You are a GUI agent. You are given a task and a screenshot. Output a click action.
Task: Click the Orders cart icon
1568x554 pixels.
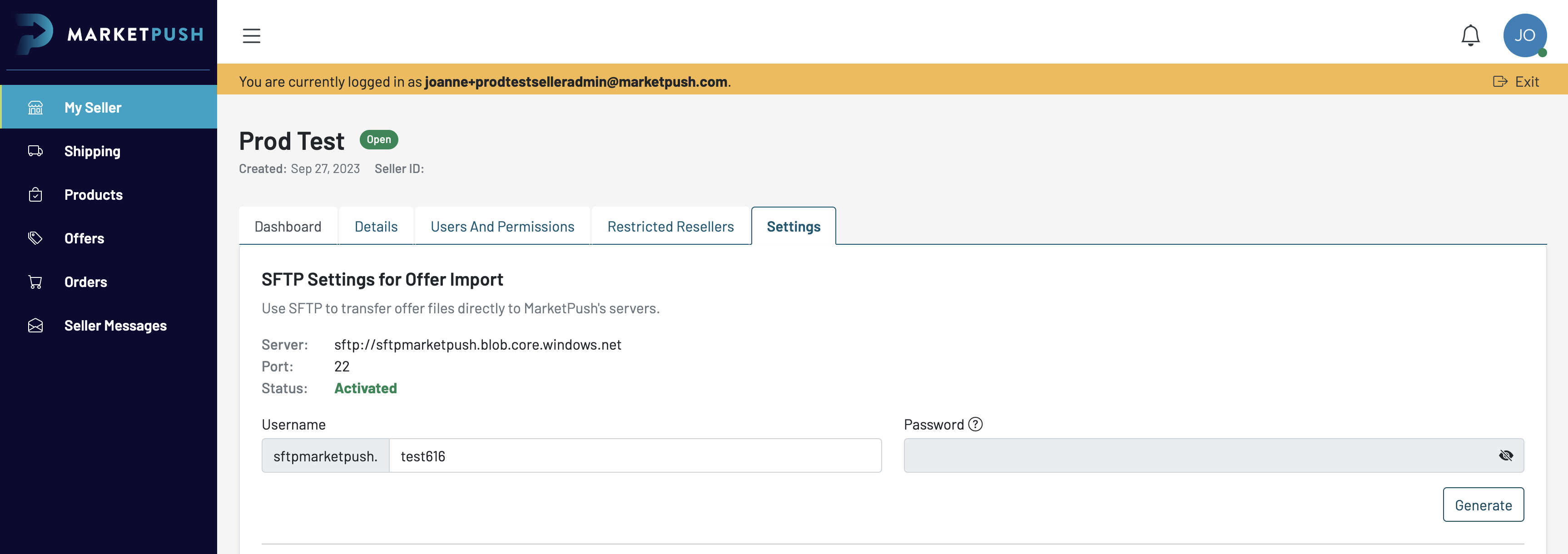tap(35, 282)
